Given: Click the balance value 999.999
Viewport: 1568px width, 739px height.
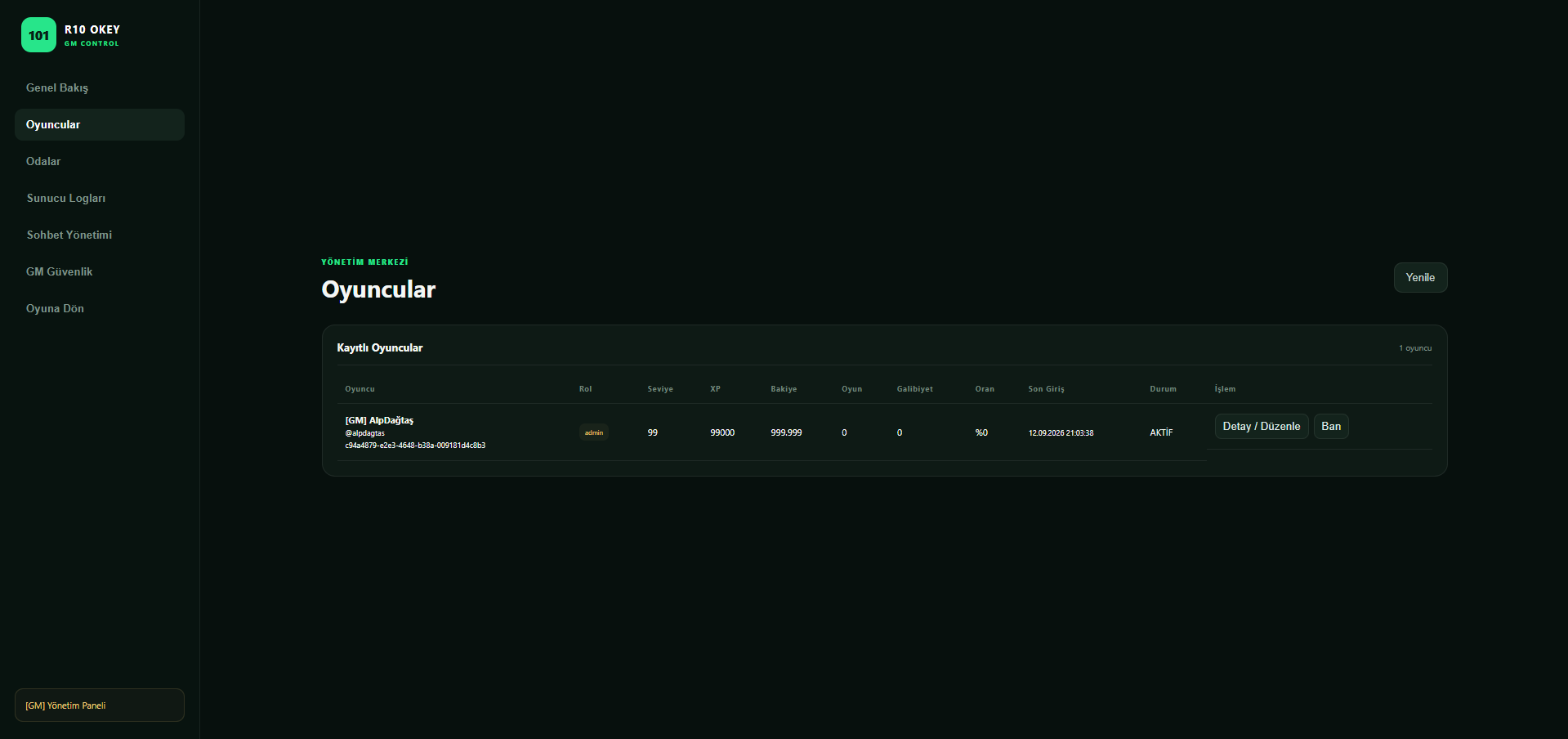Looking at the screenshot, I should [786, 432].
